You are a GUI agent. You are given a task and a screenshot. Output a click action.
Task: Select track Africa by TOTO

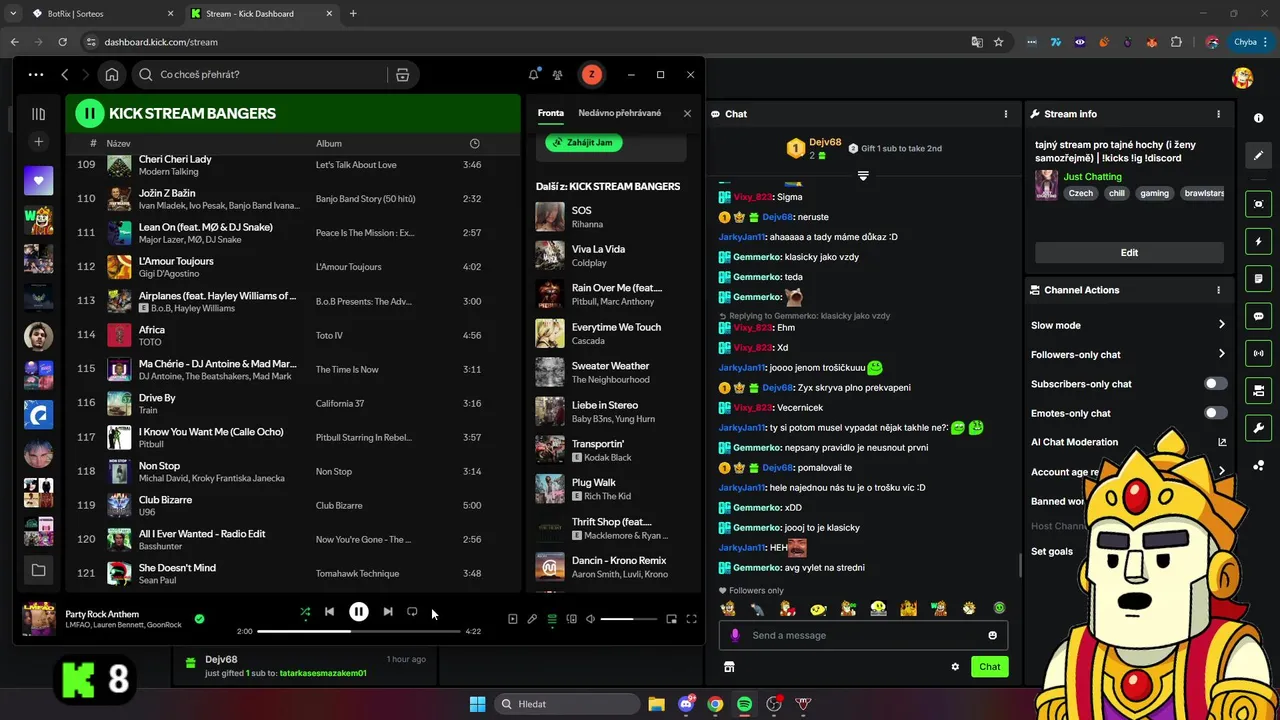[293, 335]
